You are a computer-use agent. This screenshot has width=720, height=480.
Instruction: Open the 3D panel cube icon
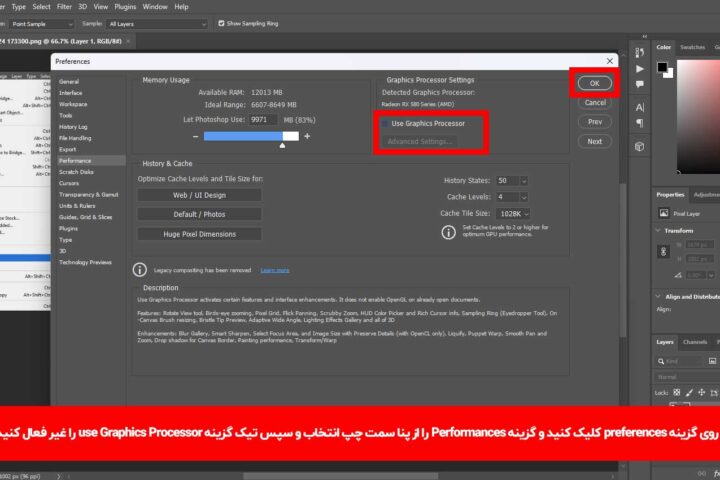point(639,147)
